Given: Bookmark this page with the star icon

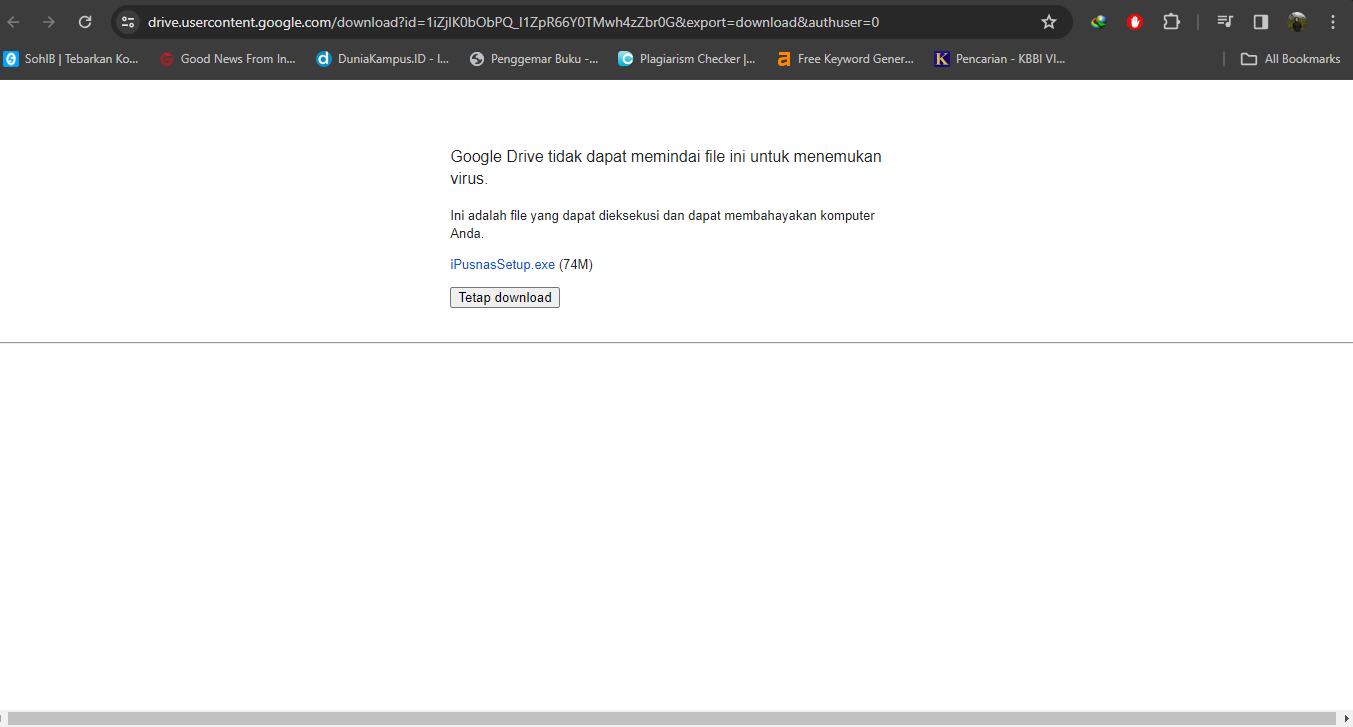Looking at the screenshot, I should [1049, 22].
